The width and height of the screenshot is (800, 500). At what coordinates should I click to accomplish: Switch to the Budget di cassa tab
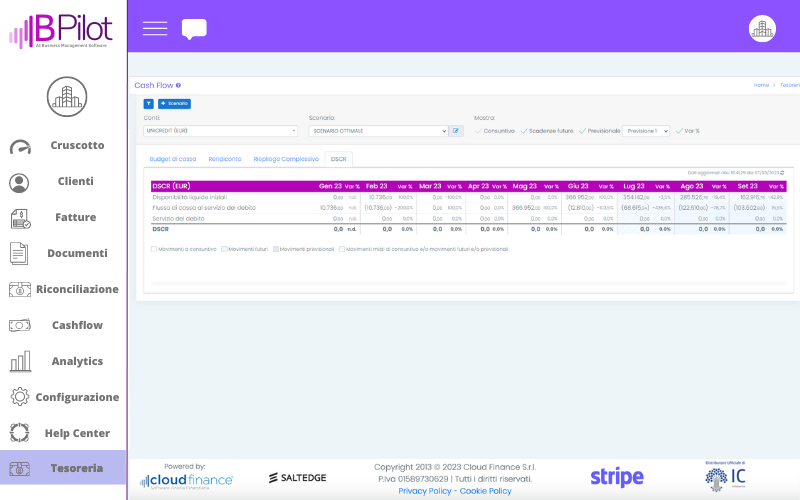click(x=172, y=159)
